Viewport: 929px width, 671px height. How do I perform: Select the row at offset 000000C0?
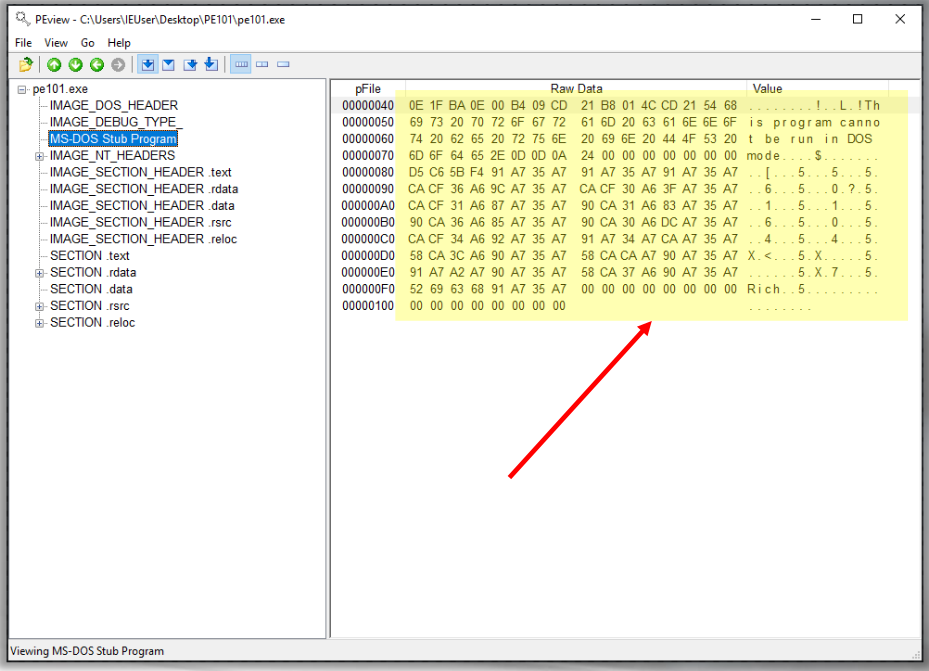(625, 239)
